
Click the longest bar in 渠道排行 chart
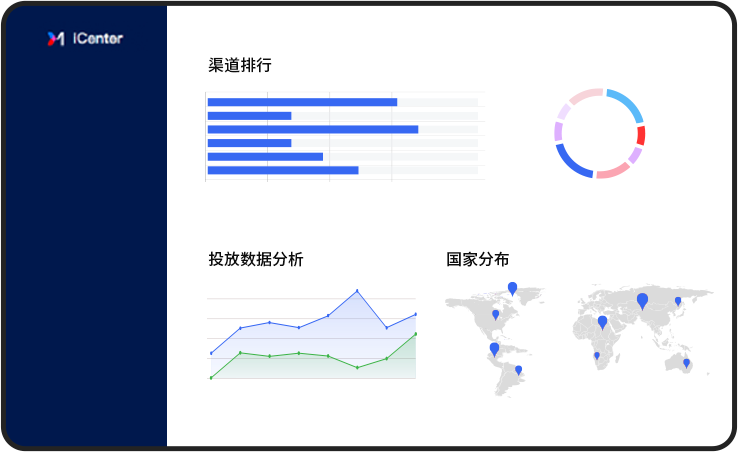pos(312,129)
